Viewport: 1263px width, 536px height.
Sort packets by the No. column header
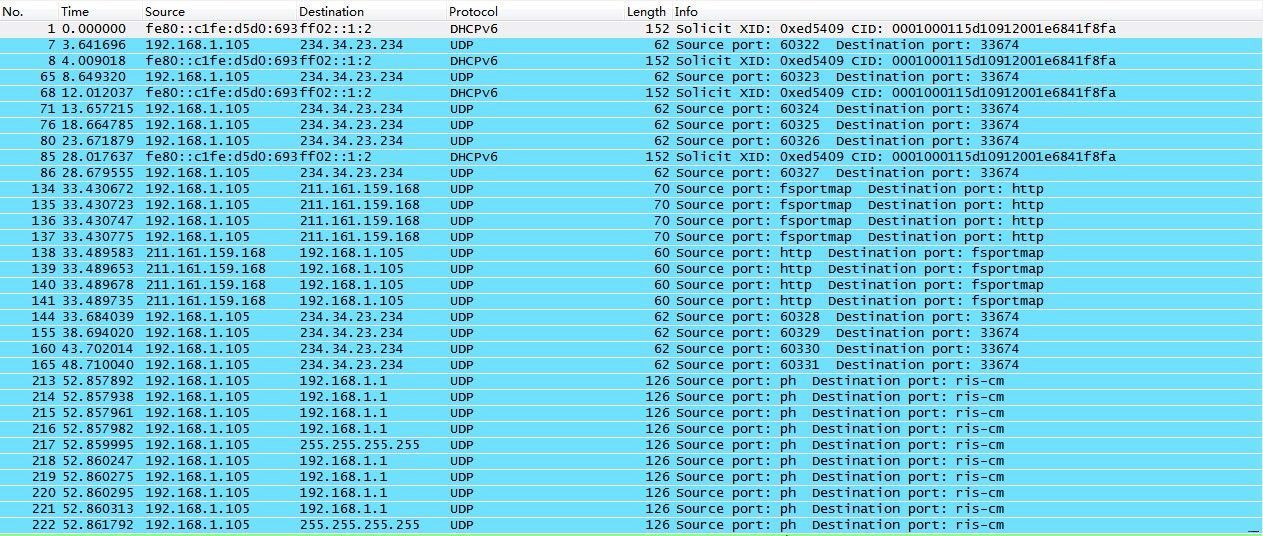tap(13, 11)
